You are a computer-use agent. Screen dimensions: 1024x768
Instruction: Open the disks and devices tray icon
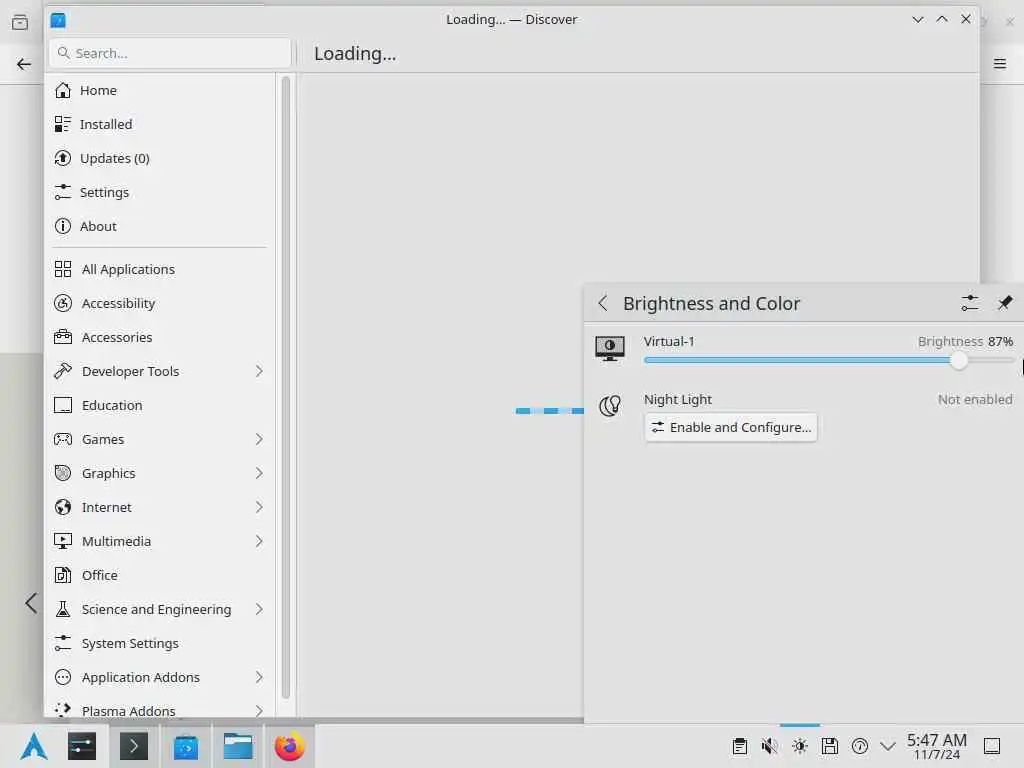click(829, 746)
